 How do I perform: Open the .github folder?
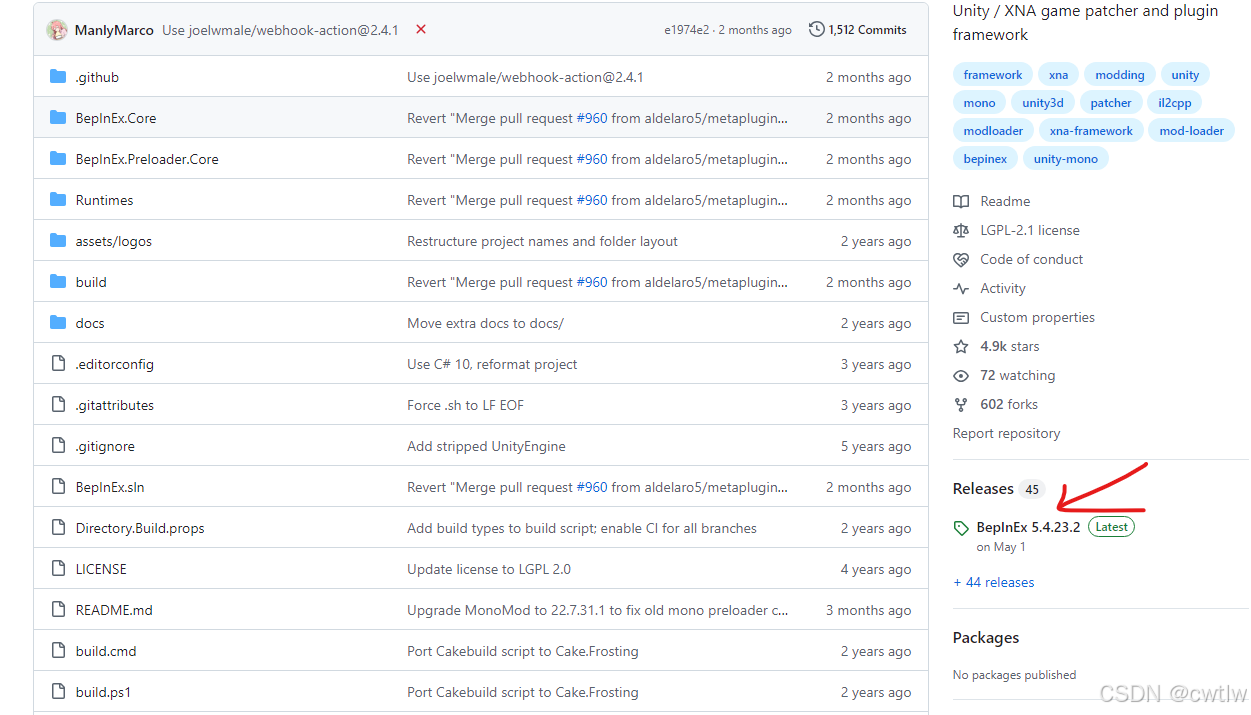tap(97, 77)
